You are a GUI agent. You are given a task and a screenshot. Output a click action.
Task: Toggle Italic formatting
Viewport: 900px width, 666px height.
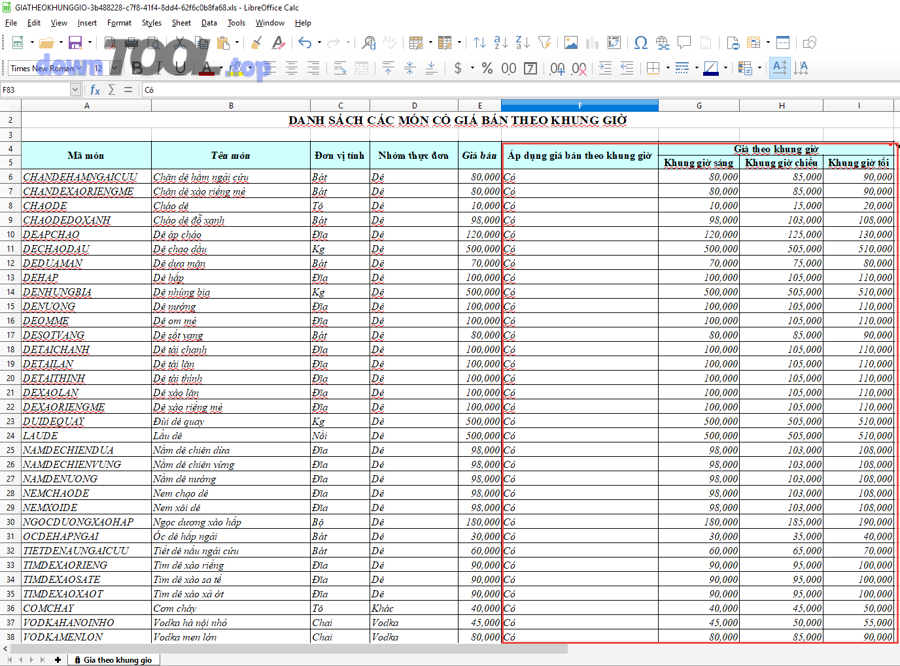tap(159, 68)
